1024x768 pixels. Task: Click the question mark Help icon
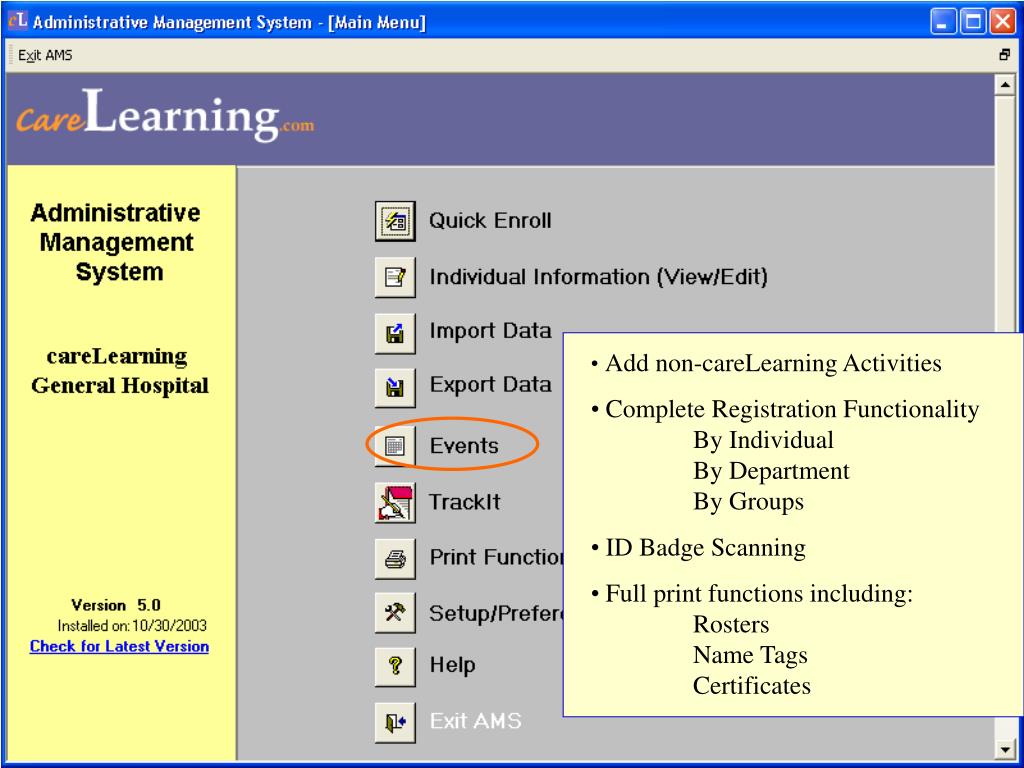395,667
